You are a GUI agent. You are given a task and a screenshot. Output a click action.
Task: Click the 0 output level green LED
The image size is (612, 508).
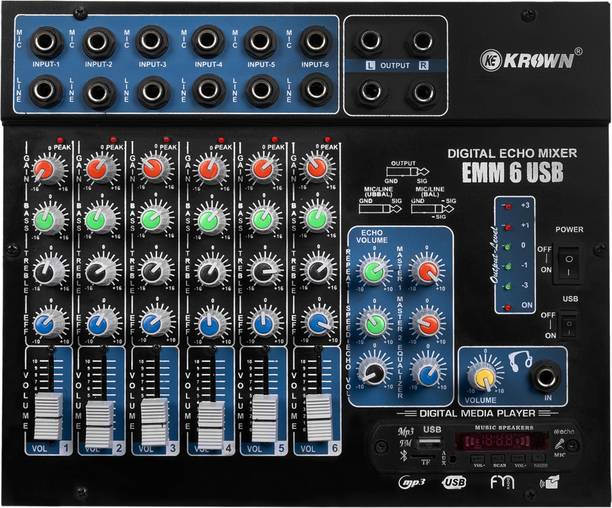pyautogui.click(x=508, y=247)
